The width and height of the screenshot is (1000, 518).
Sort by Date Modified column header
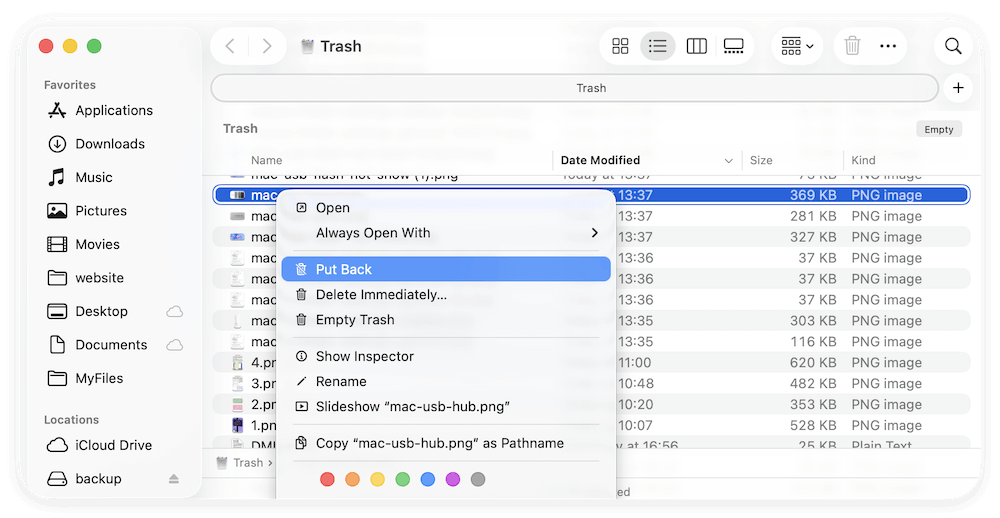click(x=600, y=160)
